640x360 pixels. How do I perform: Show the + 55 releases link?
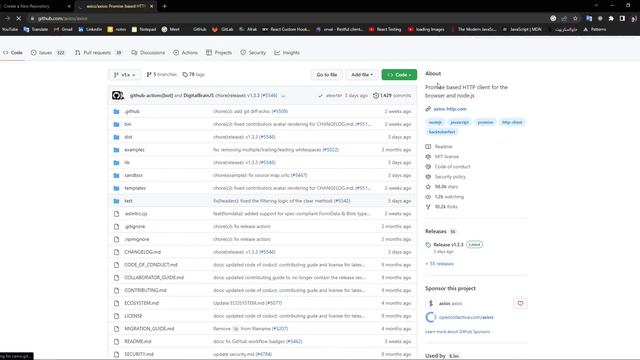(x=440, y=264)
